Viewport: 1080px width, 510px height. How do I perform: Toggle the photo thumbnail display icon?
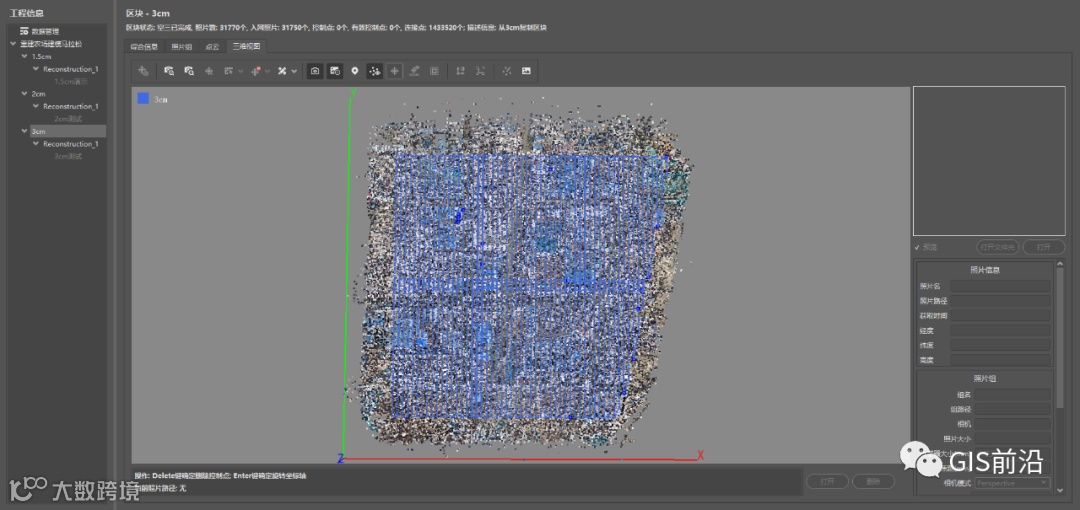click(335, 71)
